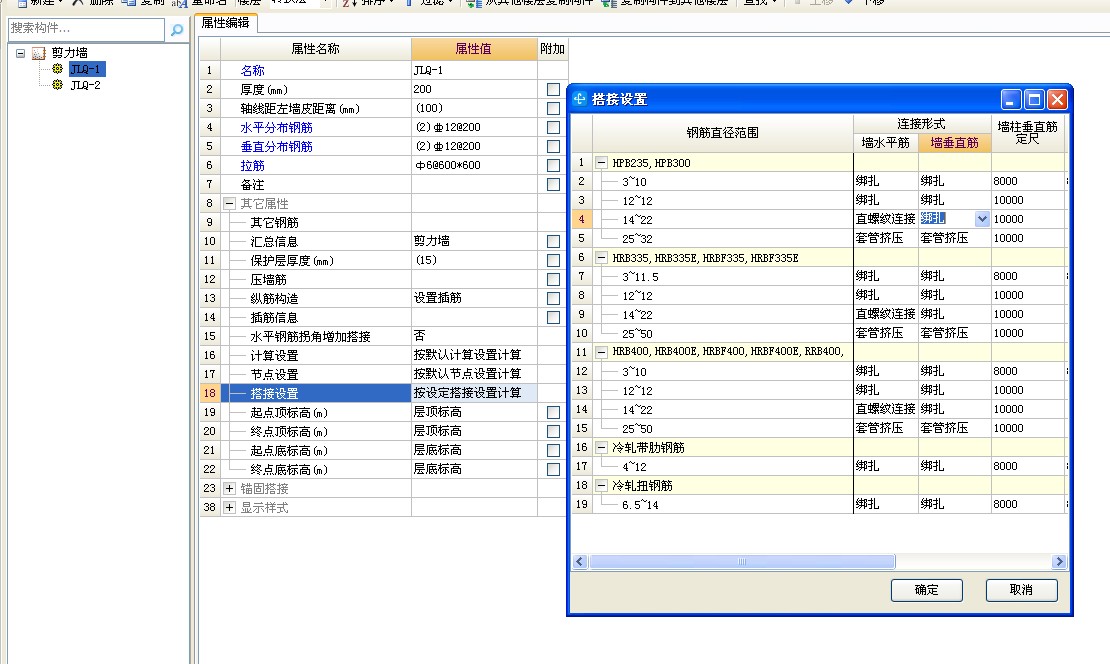Image resolution: width=1110 pixels, height=664 pixels.
Task: Tick the 备注 attach checkbox
Action: [x=553, y=185]
